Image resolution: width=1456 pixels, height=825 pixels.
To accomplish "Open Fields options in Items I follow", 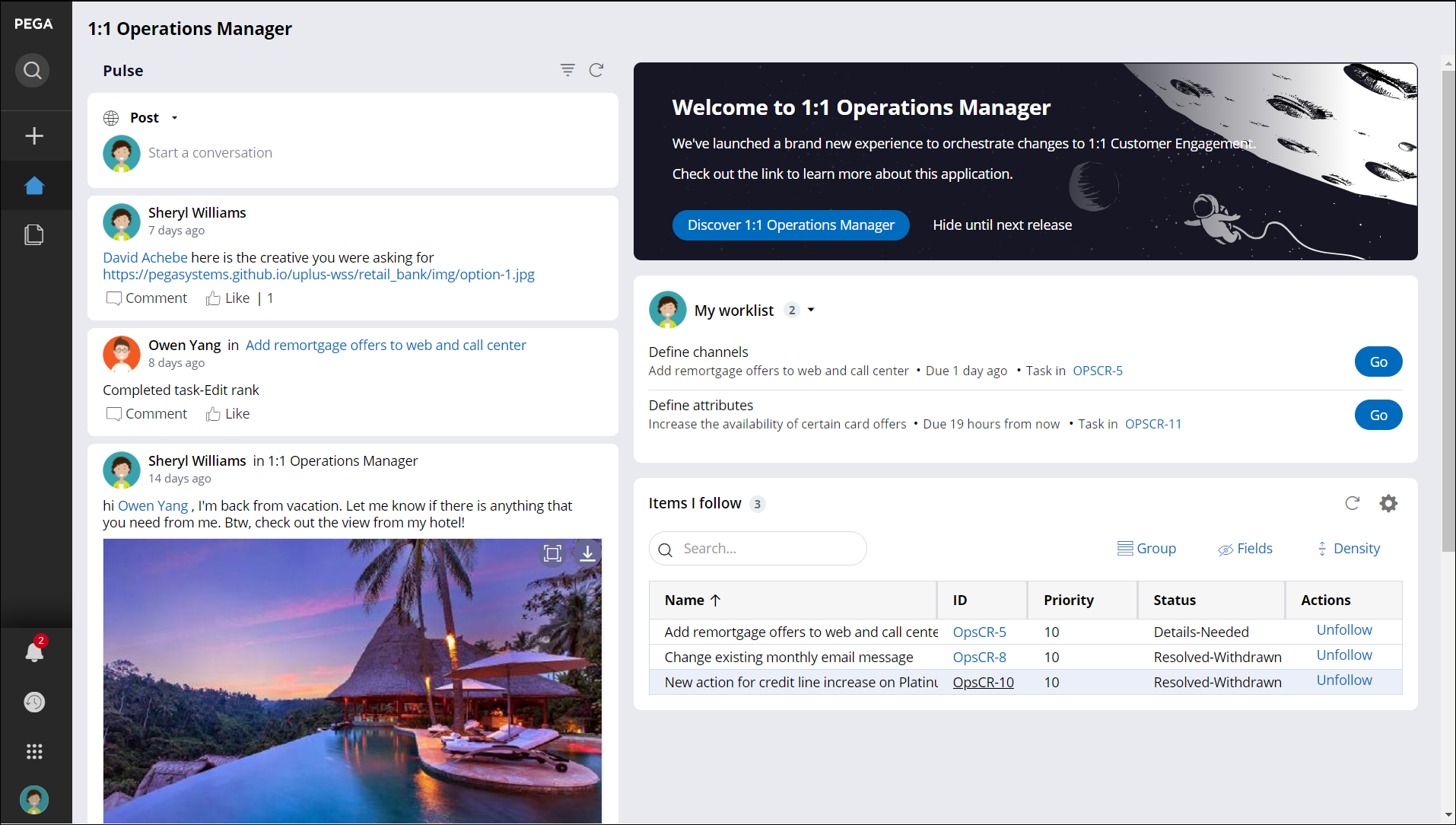I will coord(1245,549).
